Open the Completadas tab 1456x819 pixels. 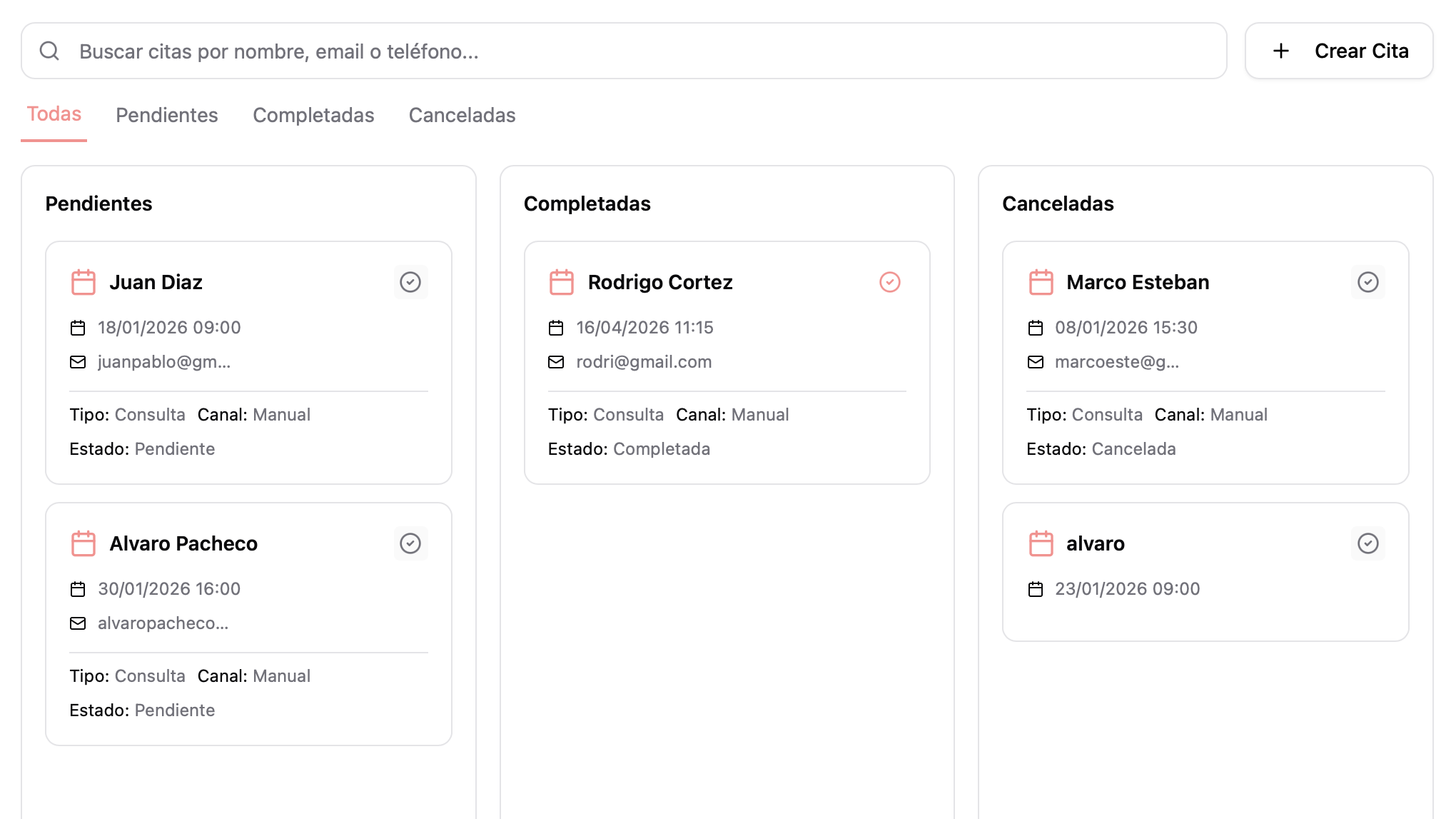point(313,115)
